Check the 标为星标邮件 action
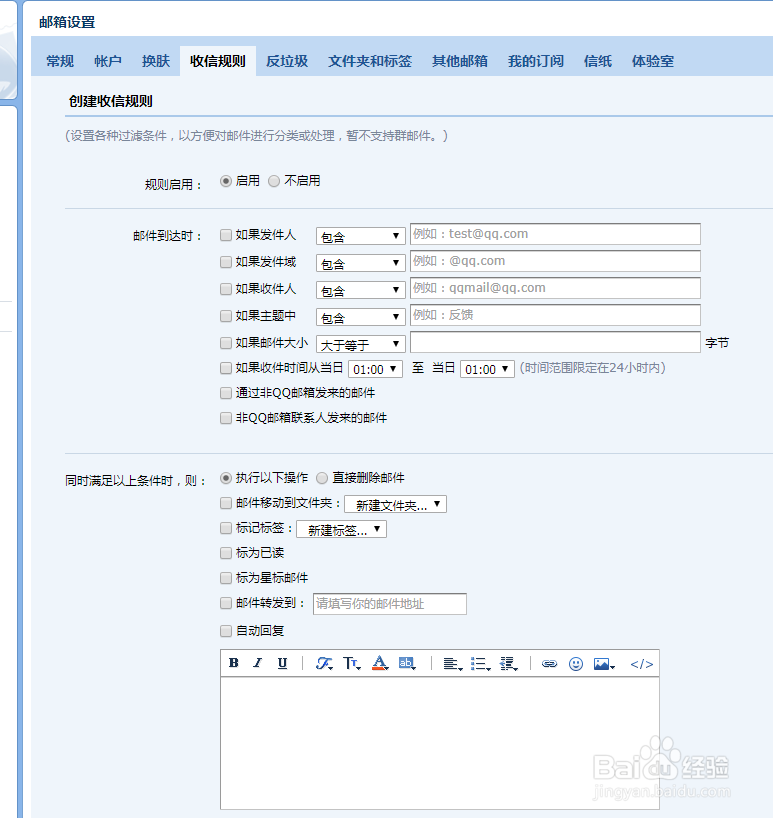773x818 pixels. point(226,578)
